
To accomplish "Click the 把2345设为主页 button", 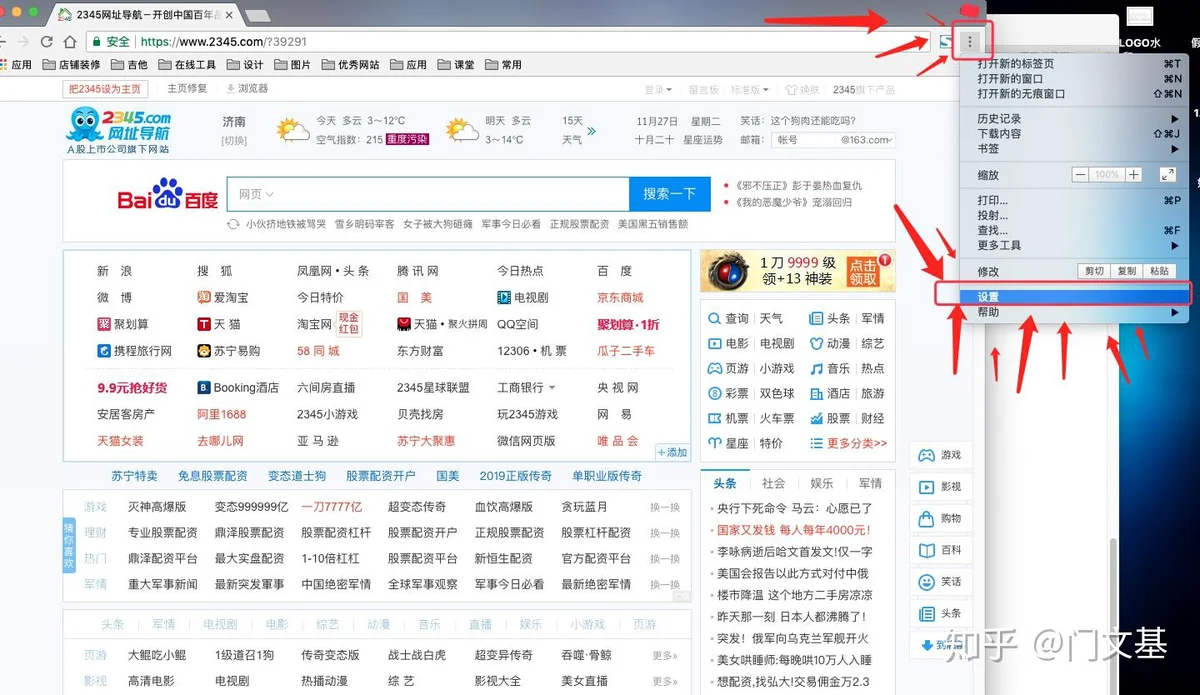I will [105, 89].
